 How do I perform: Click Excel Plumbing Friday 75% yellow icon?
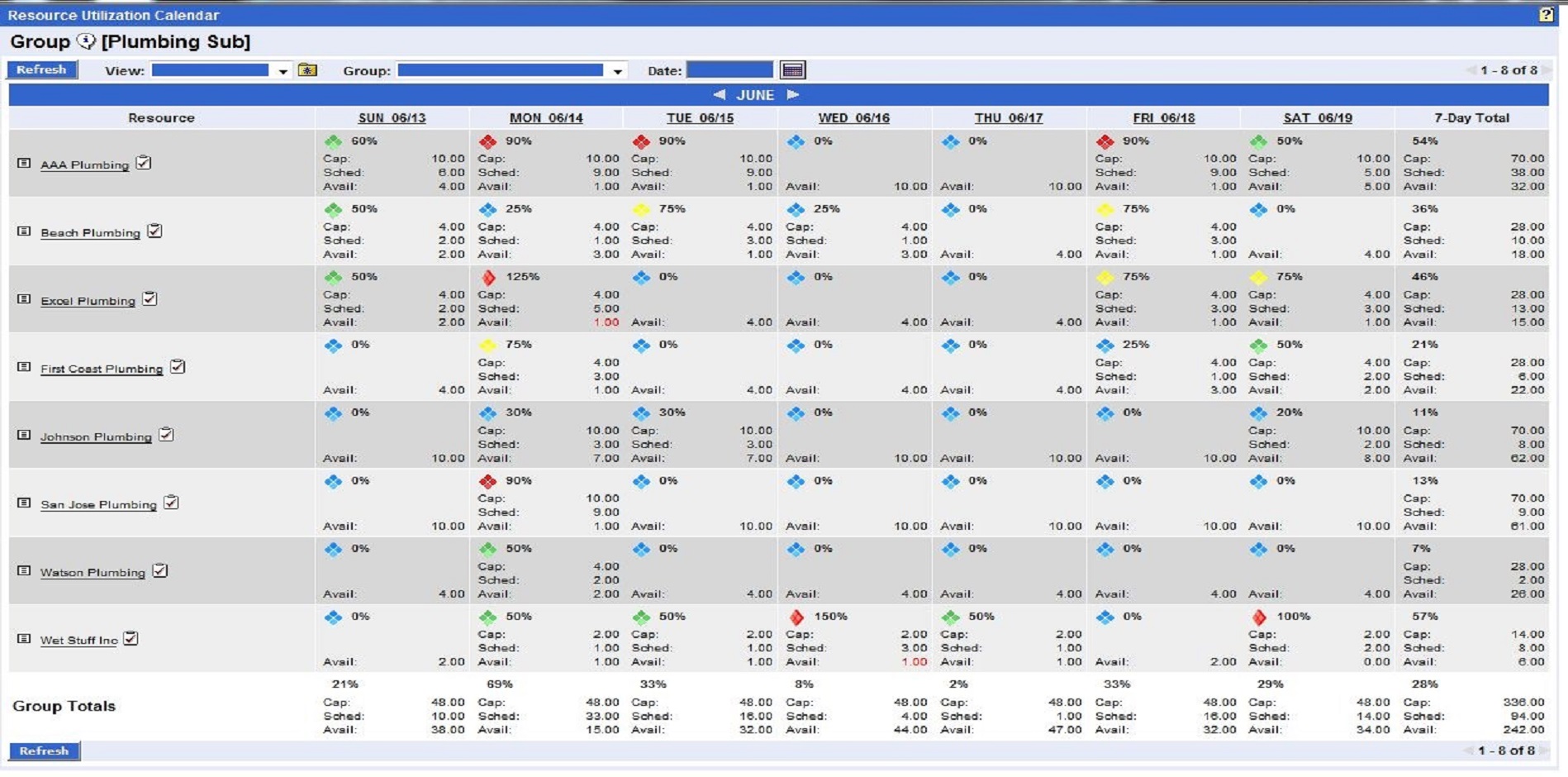pos(1105,277)
